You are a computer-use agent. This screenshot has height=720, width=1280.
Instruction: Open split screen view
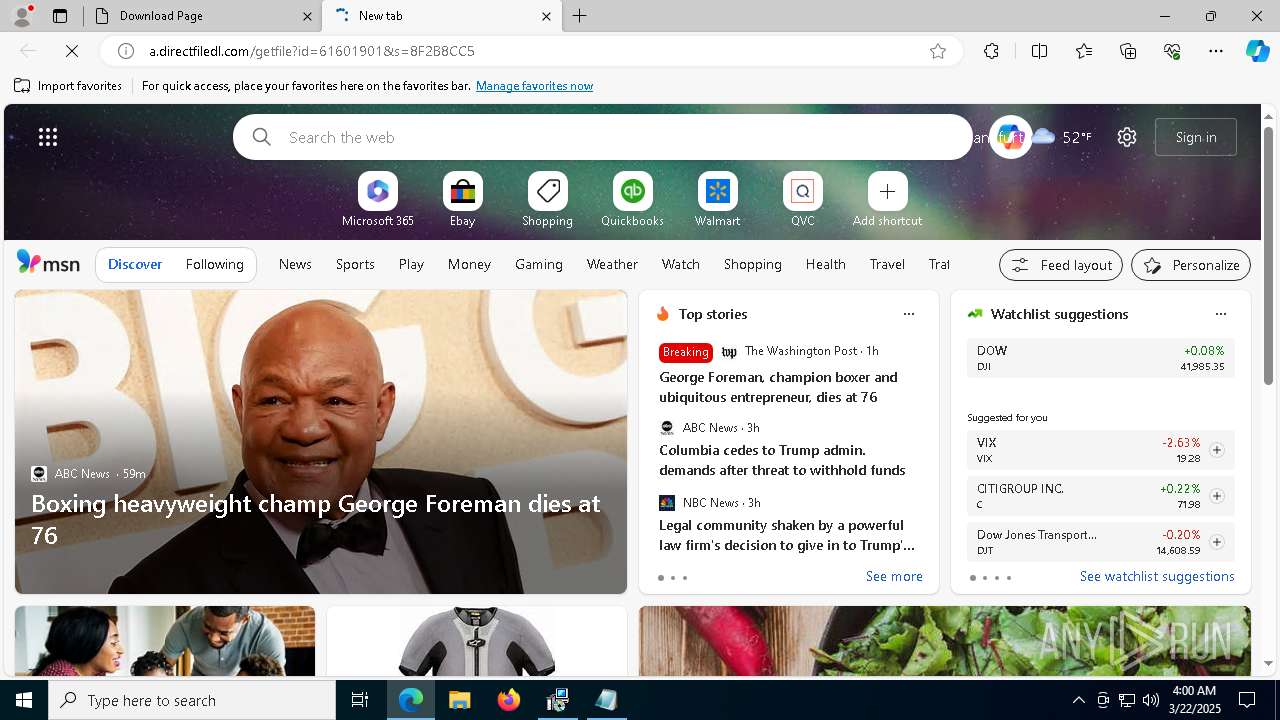click(1039, 51)
